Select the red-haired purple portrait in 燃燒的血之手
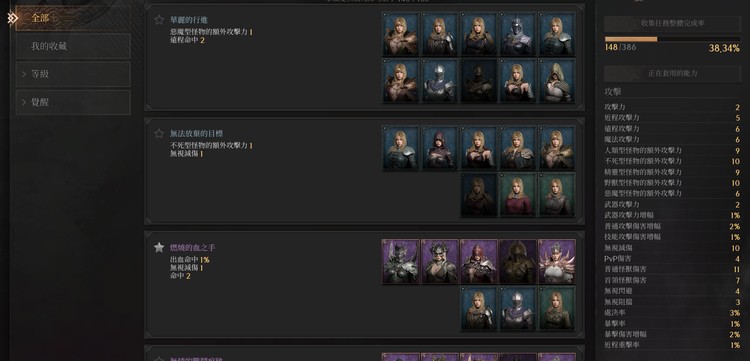750x361 pixels. pyautogui.click(x=479, y=262)
